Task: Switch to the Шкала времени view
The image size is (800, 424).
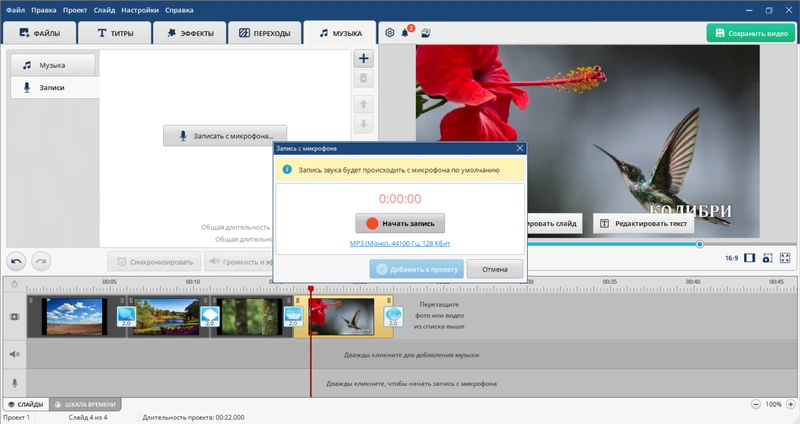Action: tap(85, 404)
